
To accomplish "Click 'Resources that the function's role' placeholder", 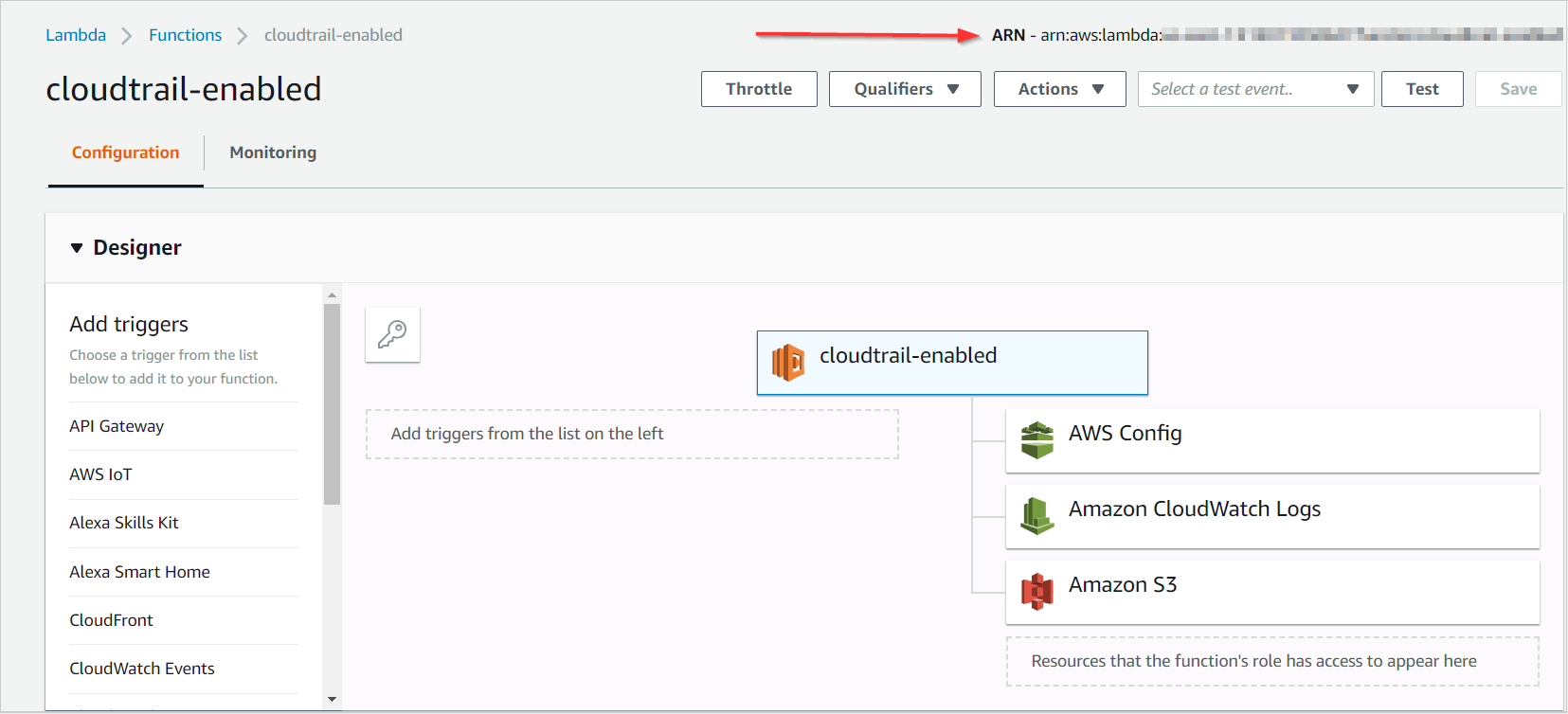I will click(1272, 661).
